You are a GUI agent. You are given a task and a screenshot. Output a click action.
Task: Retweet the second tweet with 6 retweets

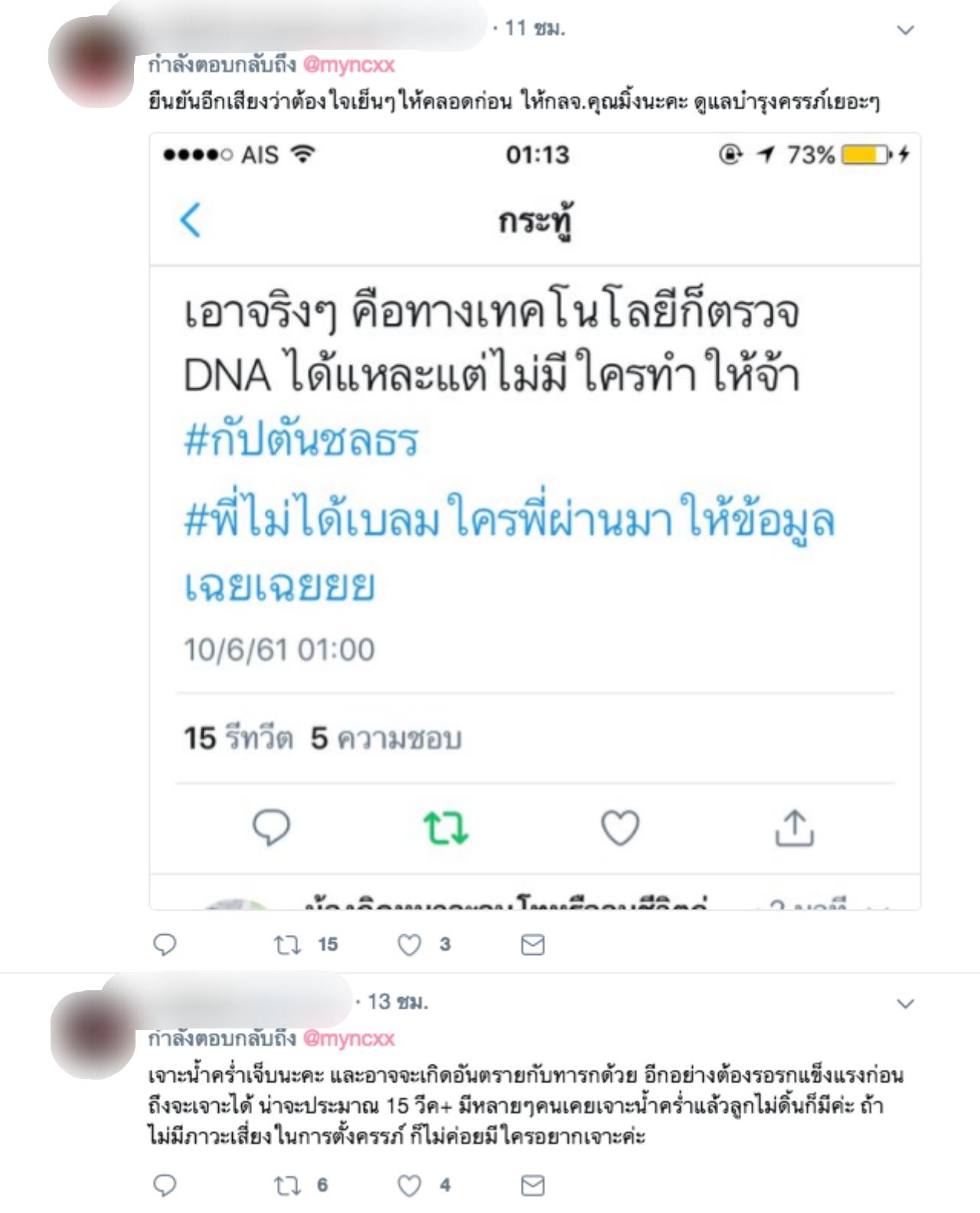pyautogui.click(x=288, y=1185)
